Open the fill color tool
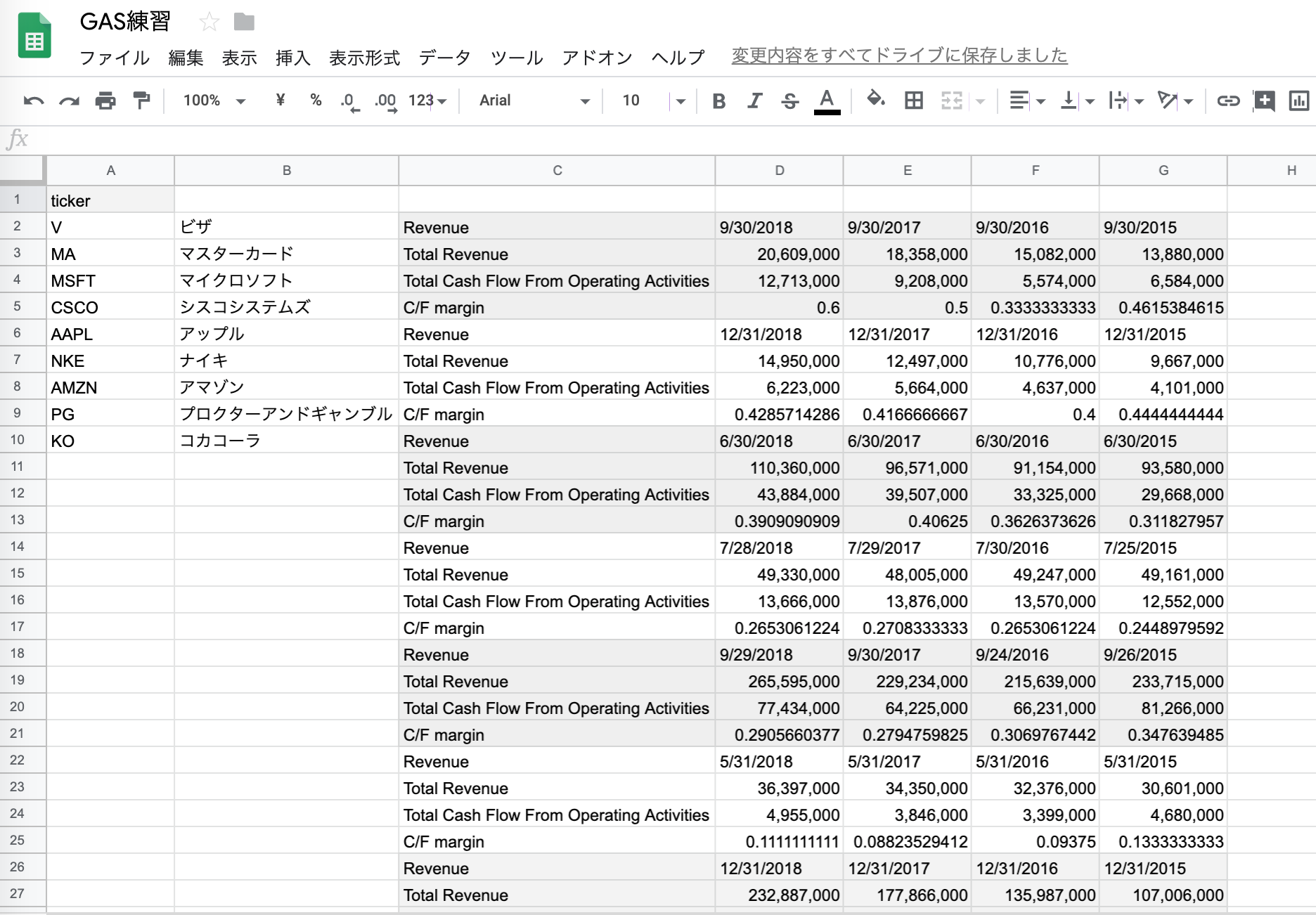This screenshot has height=915, width=1316. pos(875,100)
